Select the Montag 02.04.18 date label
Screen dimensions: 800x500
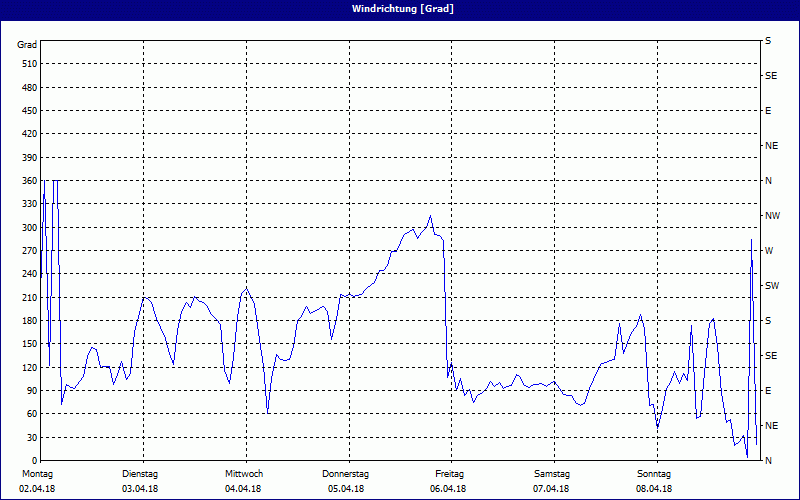click(x=36, y=481)
